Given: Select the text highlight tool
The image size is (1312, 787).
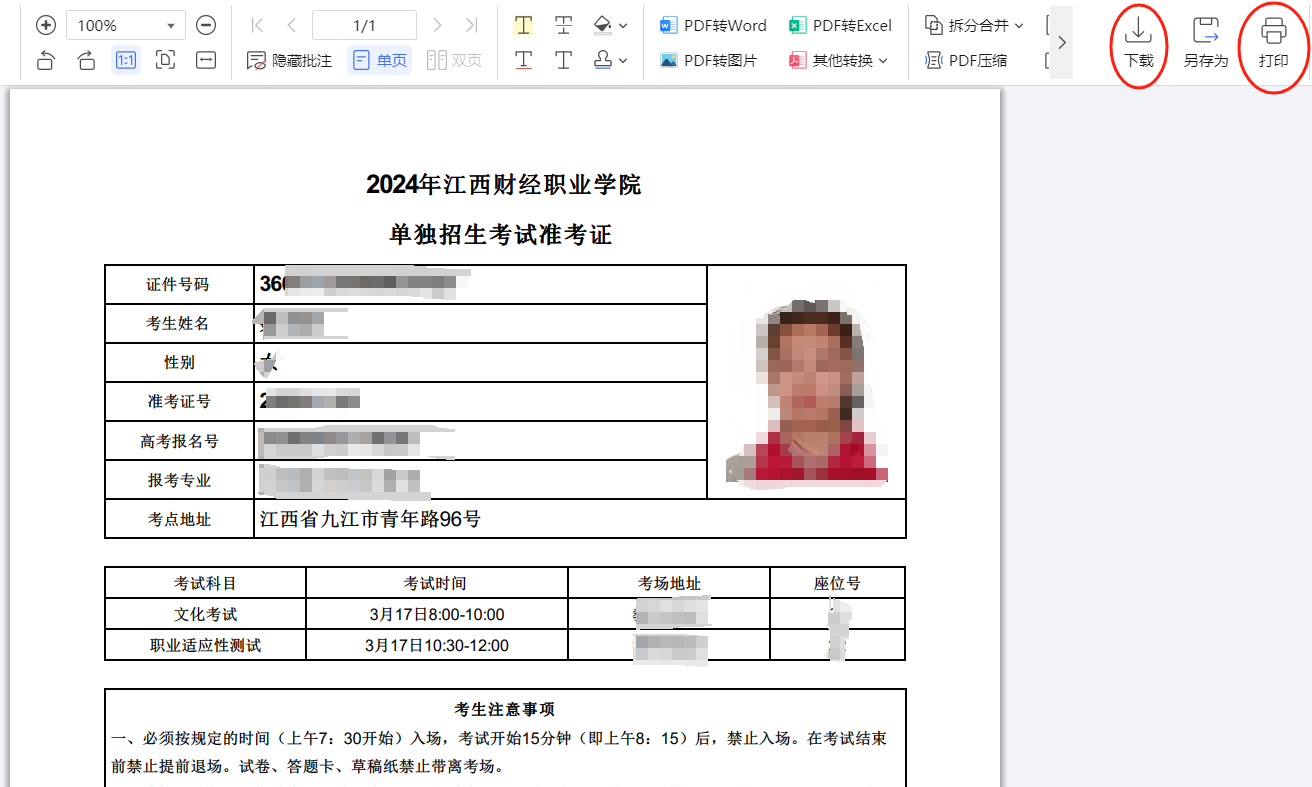Looking at the screenshot, I should [523, 25].
